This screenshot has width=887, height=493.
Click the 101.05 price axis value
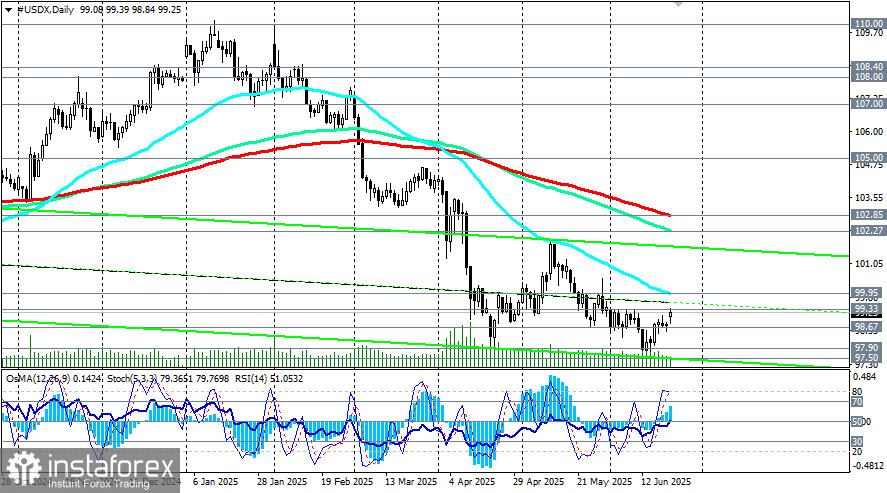[x=869, y=263]
